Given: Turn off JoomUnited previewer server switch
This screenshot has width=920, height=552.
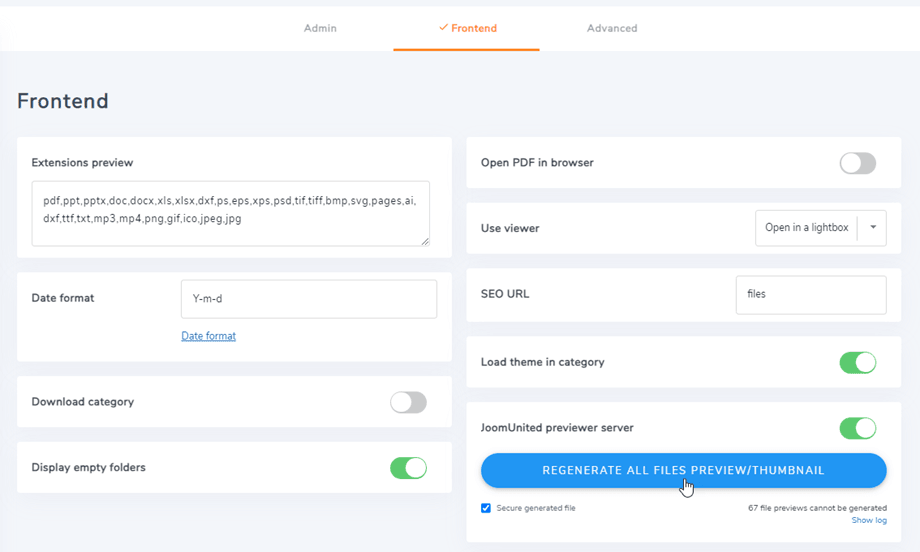Looking at the screenshot, I should (857, 428).
